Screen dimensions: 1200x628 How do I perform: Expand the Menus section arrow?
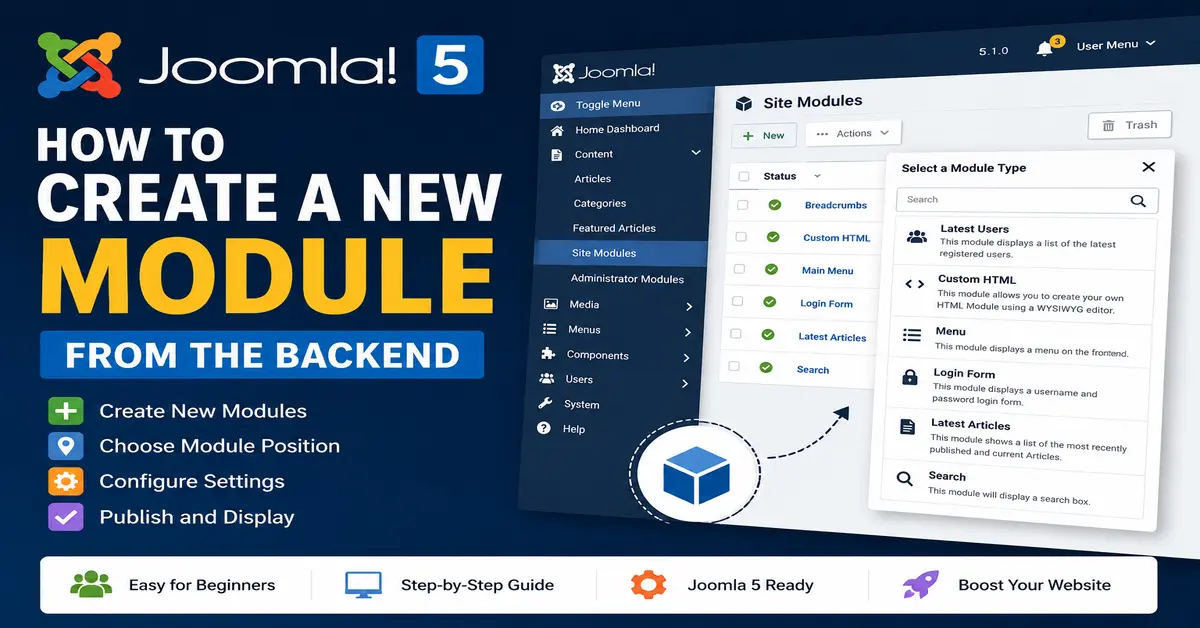688,332
